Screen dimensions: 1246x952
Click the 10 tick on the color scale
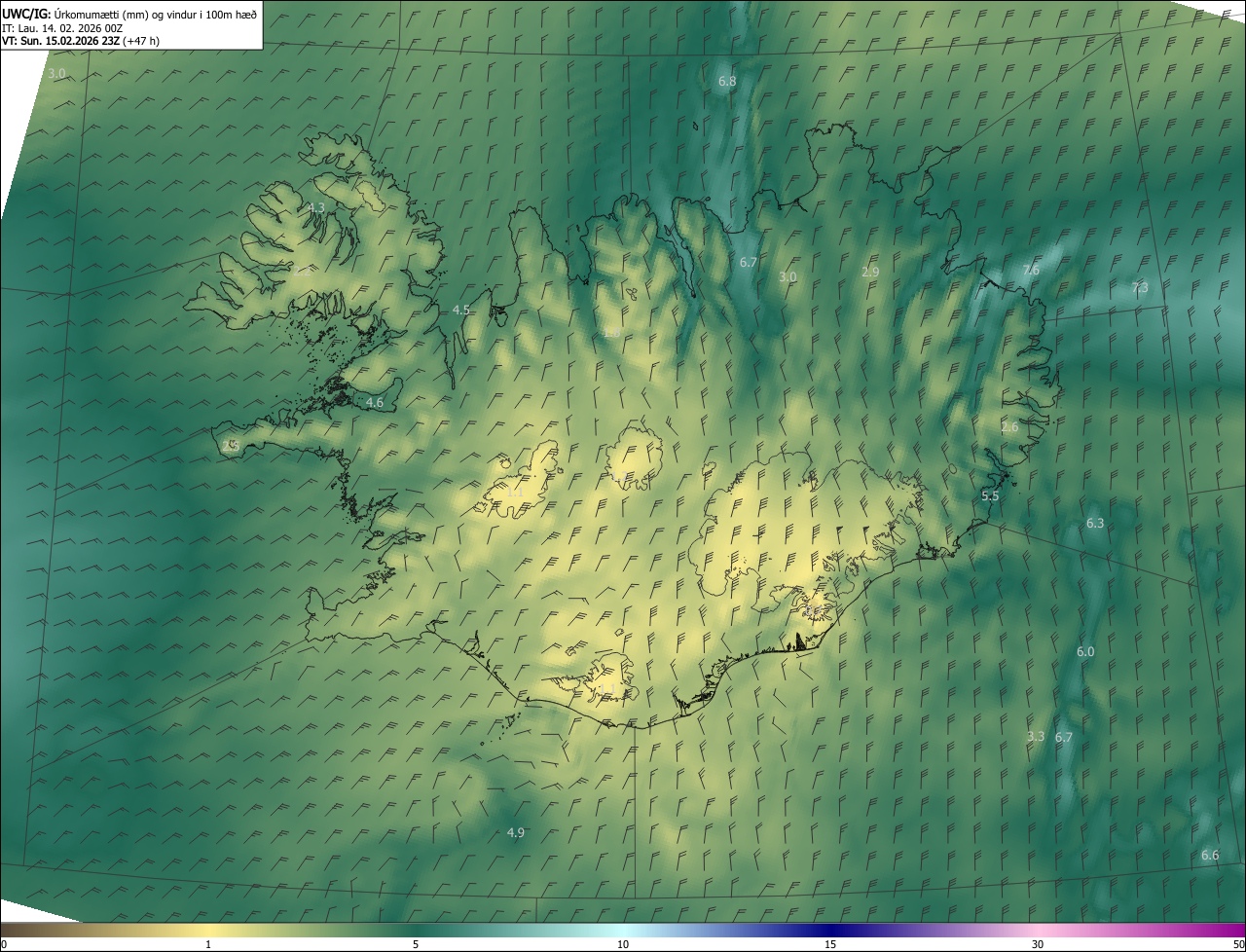[623, 945]
